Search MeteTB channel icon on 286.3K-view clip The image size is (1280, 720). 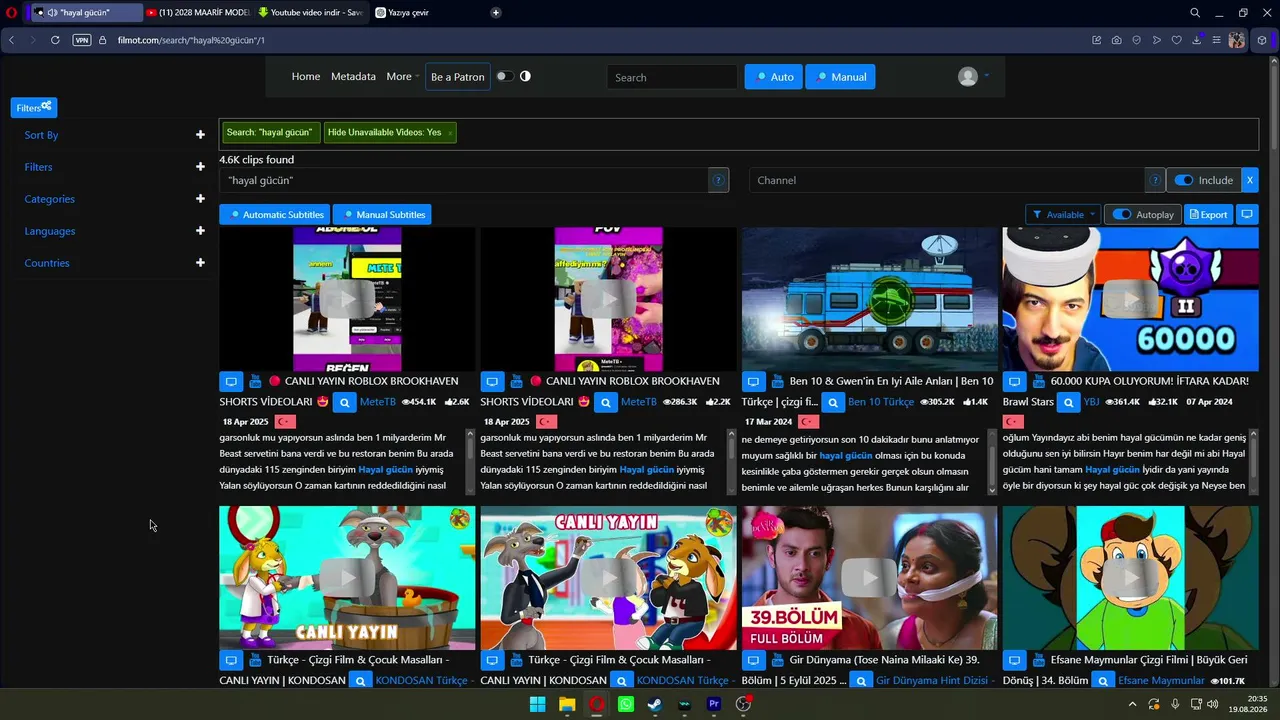pyautogui.click(x=605, y=402)
